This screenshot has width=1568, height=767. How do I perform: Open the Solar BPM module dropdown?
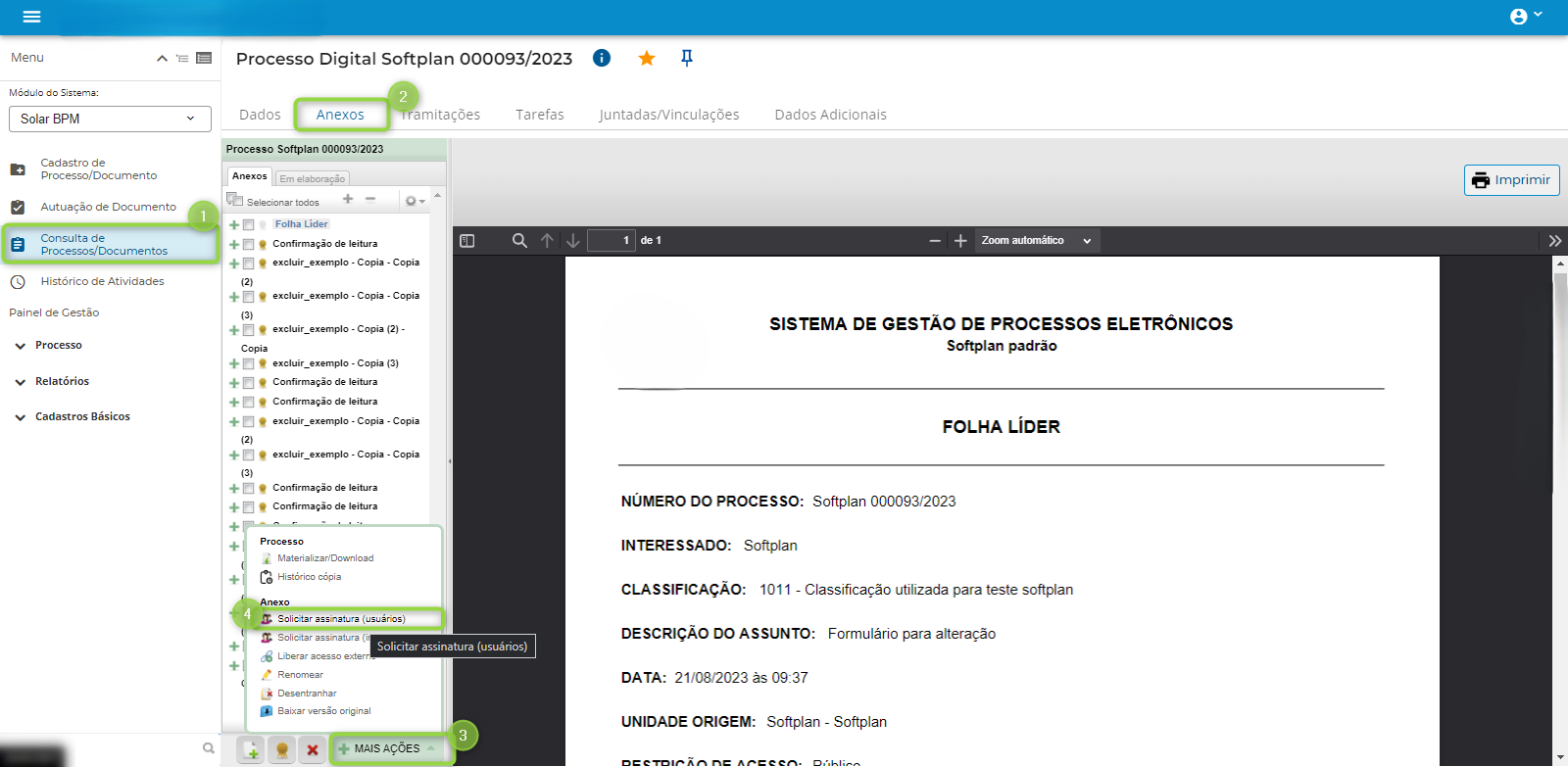coord(110,119)
